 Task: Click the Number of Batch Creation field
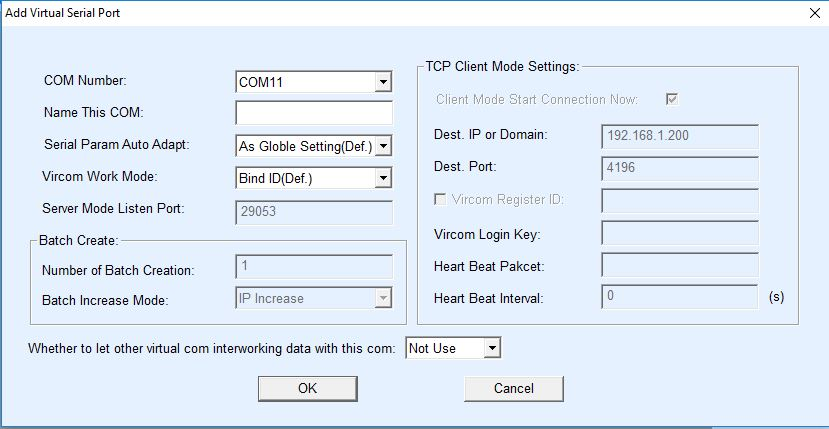coord(314,266)
